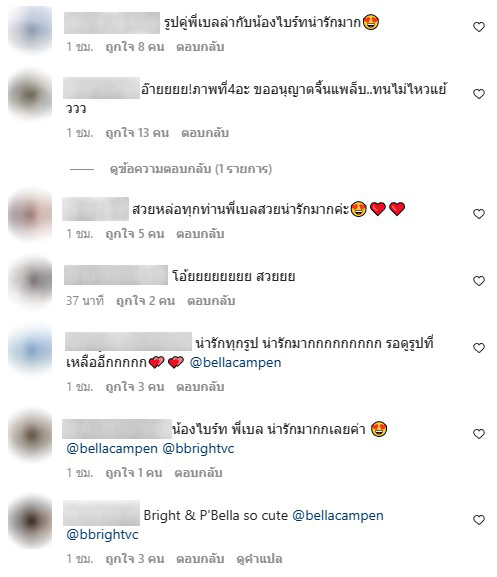Image resolution: width=497 pixels, height=577 pixels.
Task: Like the โอ้ยยยยยยยย สวยยย comment
Action: pyautogui.click(x=479, y=281)
